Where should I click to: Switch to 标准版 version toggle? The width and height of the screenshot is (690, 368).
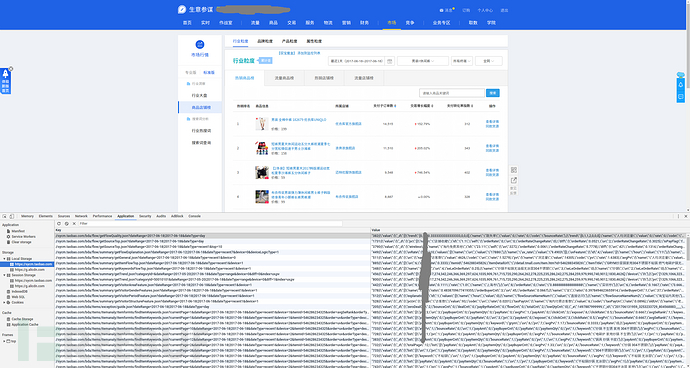(209, 72)
